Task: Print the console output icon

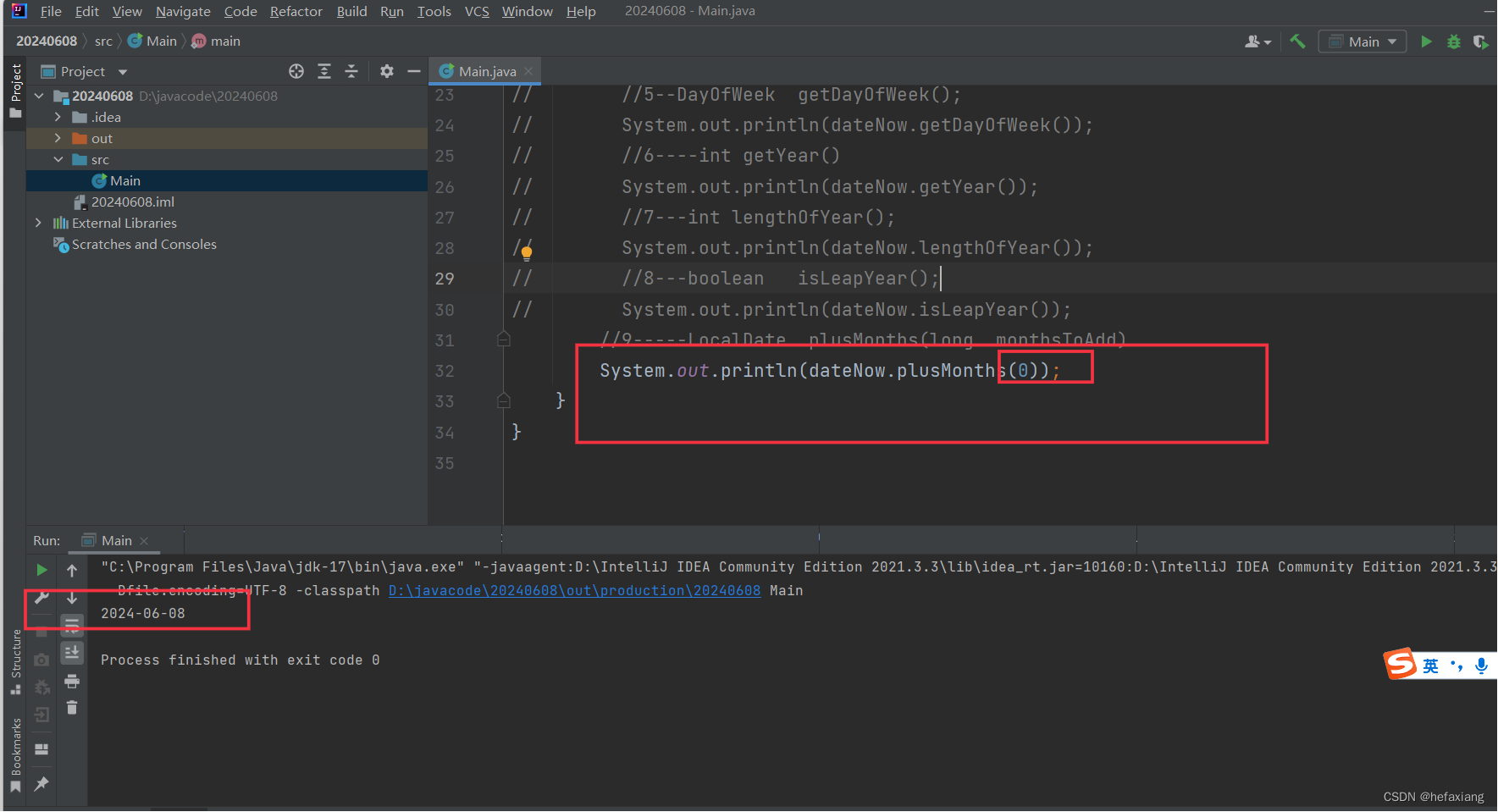Action: point(72,681)
